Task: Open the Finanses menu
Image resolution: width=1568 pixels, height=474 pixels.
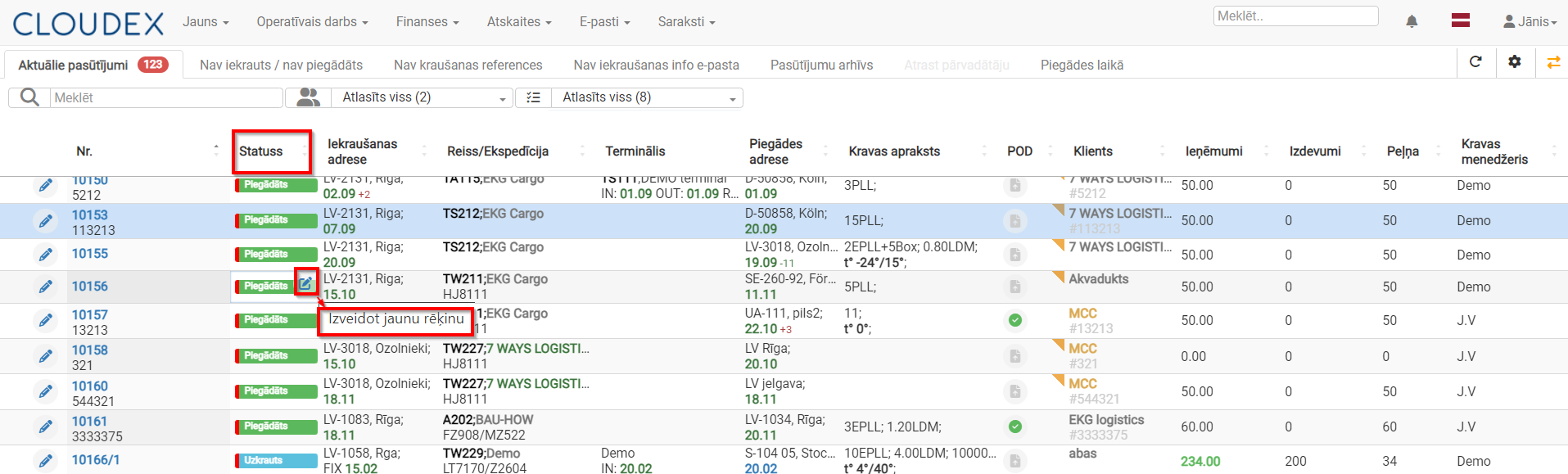Action: pos(427,22)
